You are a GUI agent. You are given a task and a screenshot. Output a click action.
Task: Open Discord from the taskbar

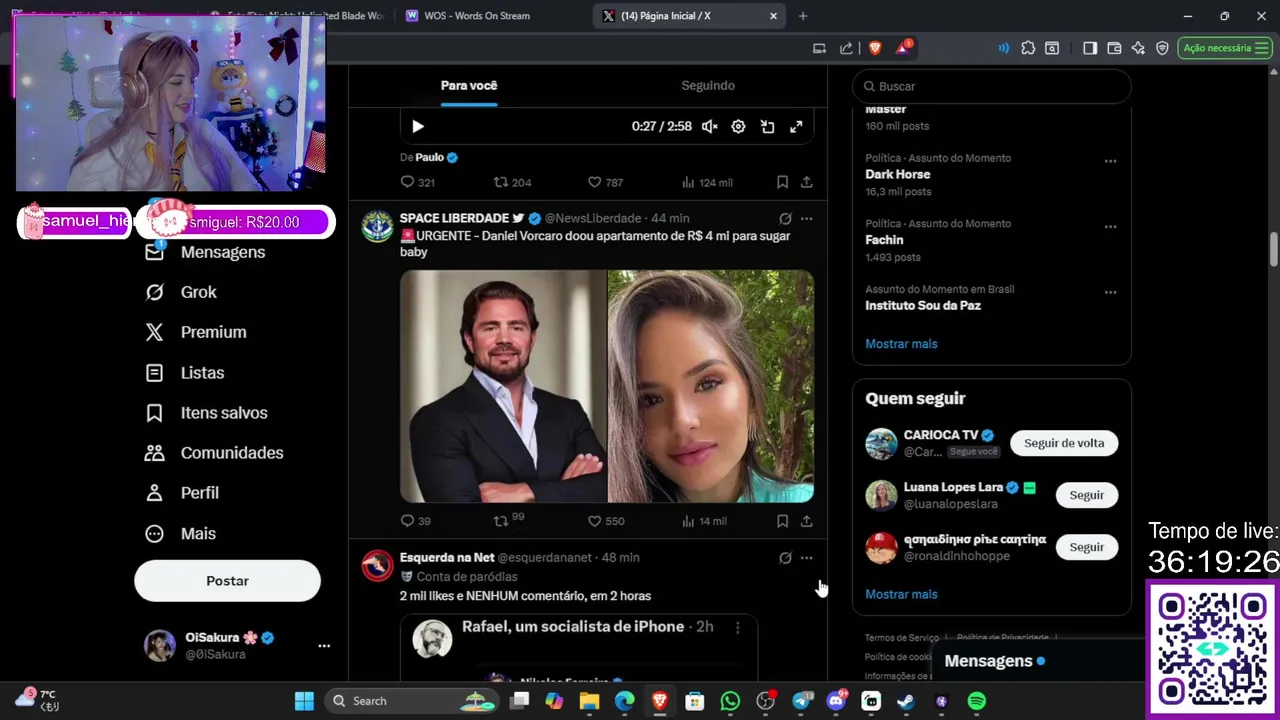point(837,701)
